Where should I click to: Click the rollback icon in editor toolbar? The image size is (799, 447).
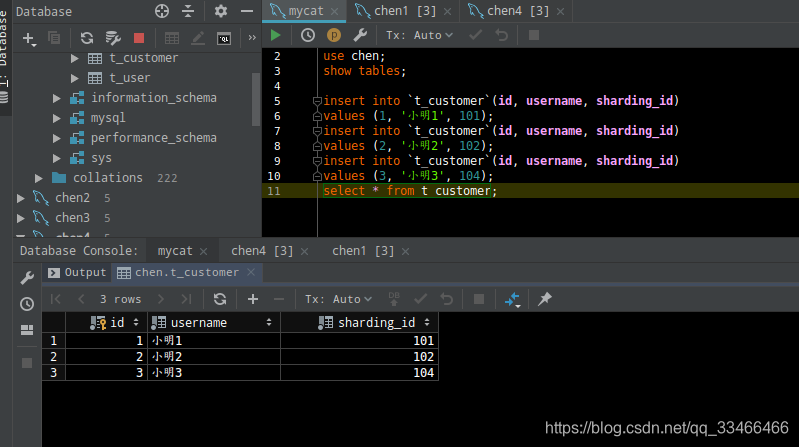(x=501, y=35)
